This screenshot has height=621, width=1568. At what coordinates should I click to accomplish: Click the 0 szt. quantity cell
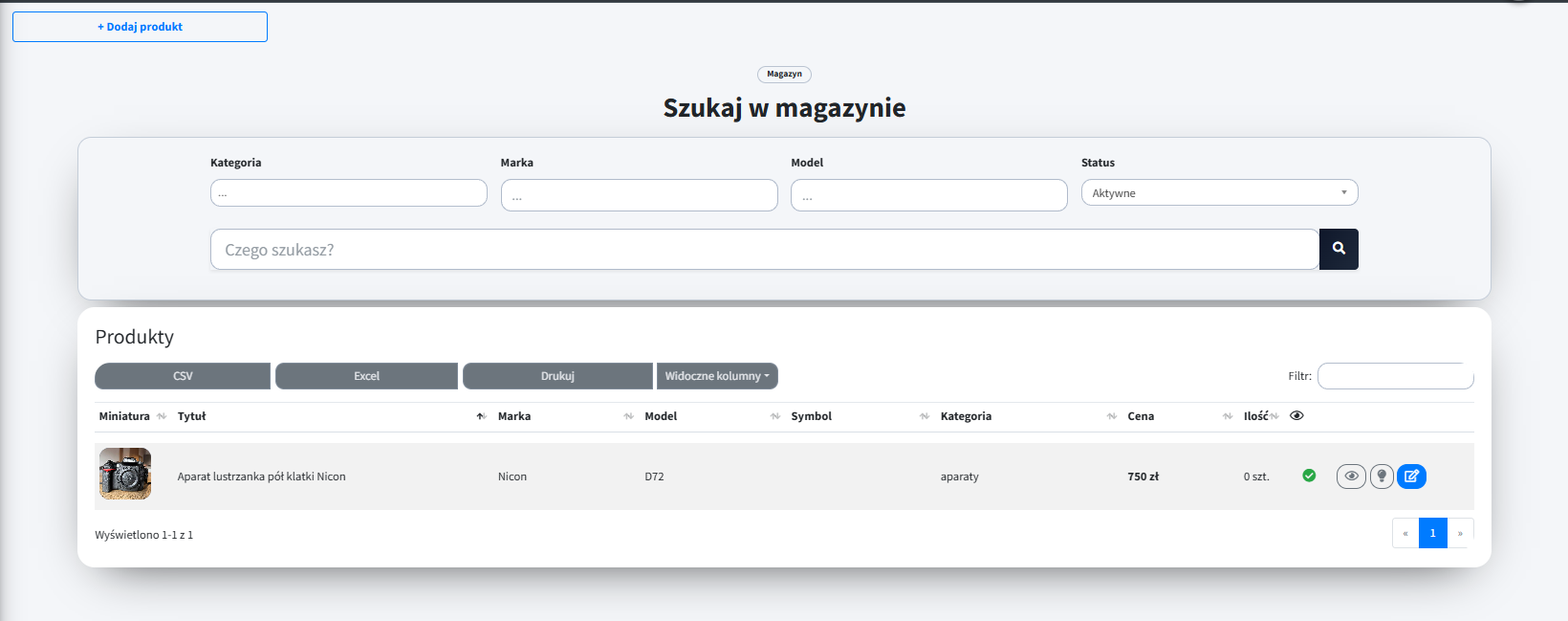click(x=1256, y=477)
